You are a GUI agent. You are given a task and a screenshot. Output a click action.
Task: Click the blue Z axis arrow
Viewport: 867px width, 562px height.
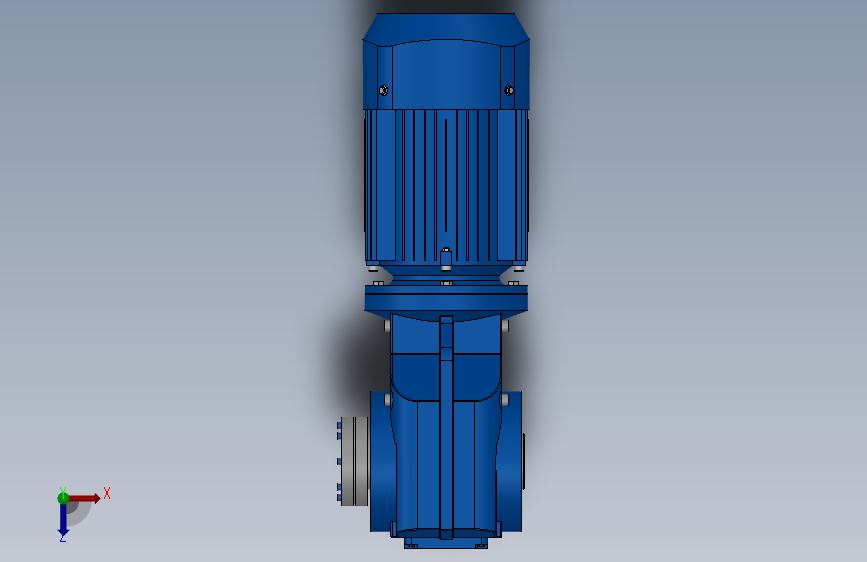pos(63,520)
